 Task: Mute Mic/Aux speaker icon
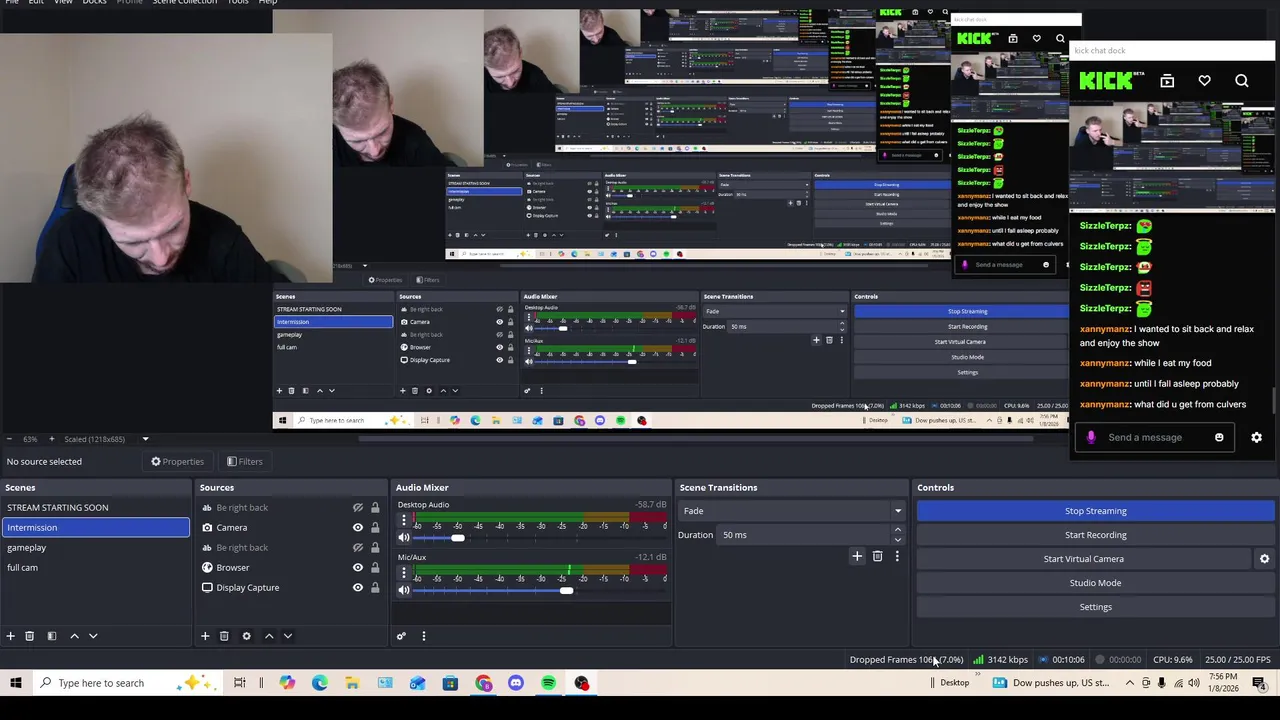[404, 590]
